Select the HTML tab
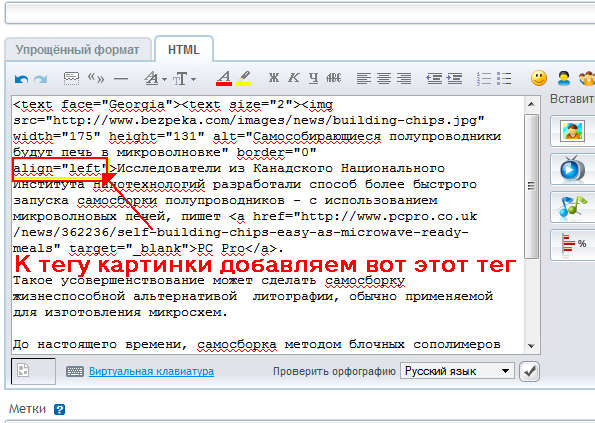The width and height of the screenshot is (595, 423). [x=184, y=50]
